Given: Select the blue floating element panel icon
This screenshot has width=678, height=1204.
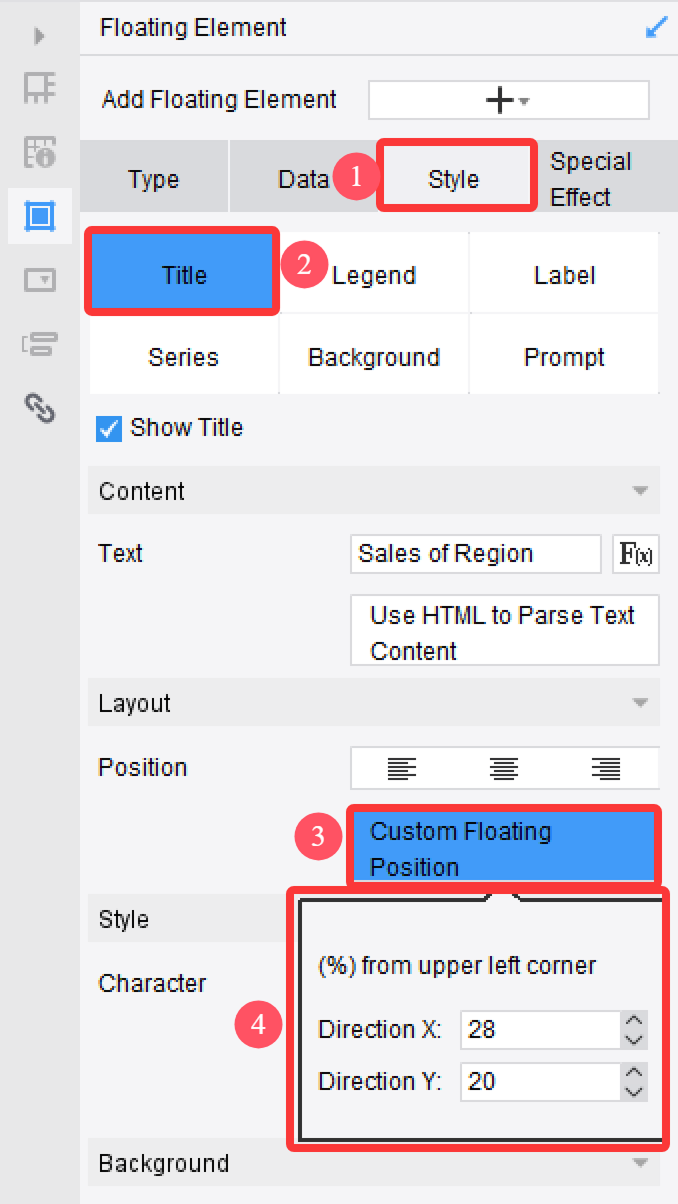Looking at the screenshot, I should (x=40, y=215).
